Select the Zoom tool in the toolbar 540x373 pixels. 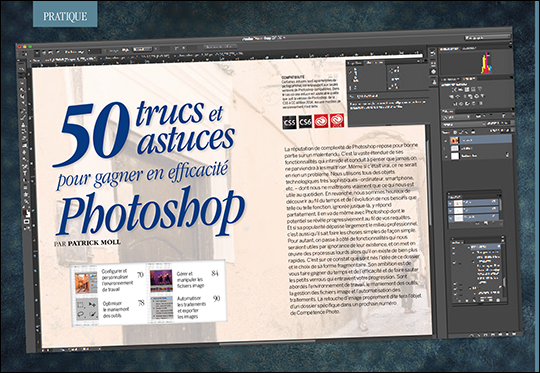26,201
